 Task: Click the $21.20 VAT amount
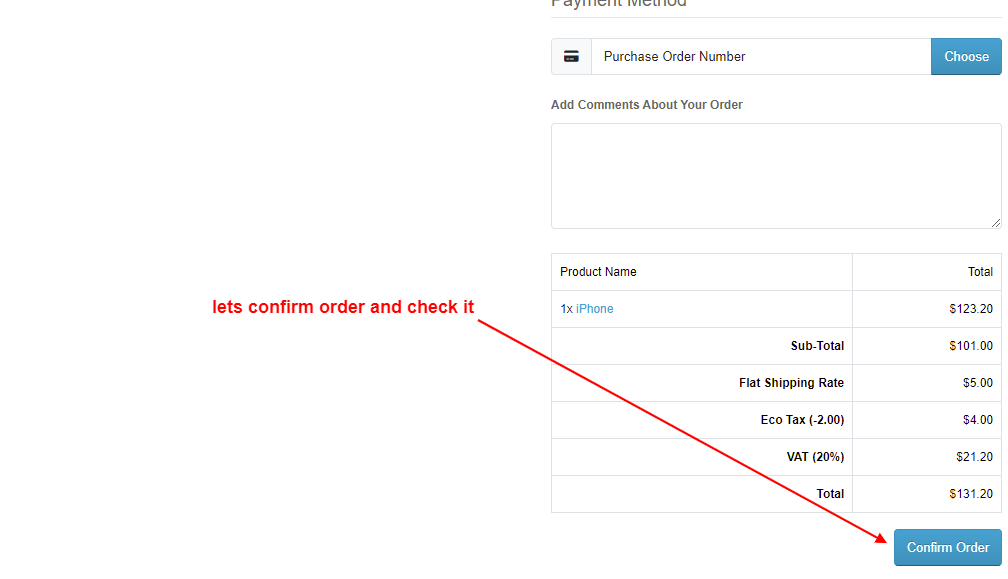click(974, 457)
